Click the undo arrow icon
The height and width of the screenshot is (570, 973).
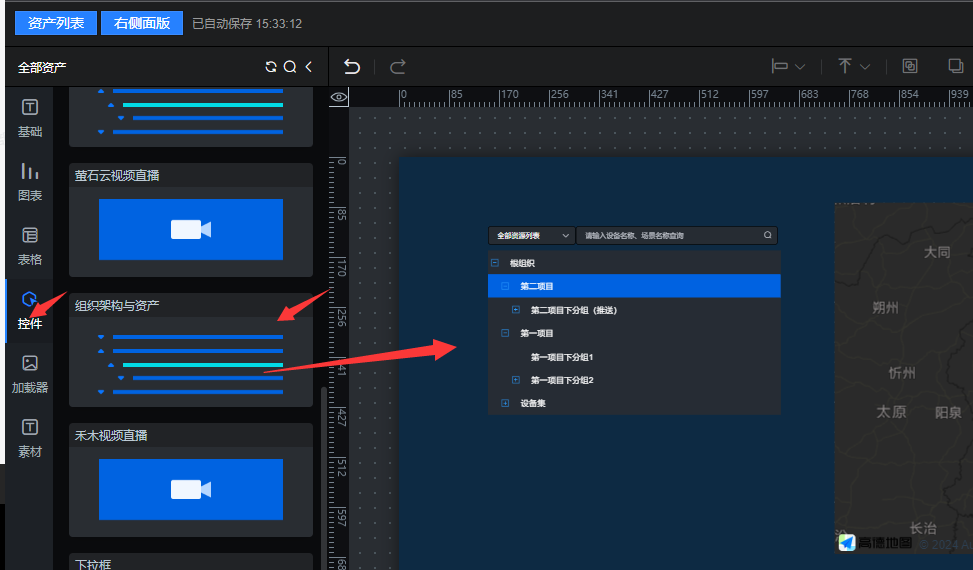click(x=352, y=67)
